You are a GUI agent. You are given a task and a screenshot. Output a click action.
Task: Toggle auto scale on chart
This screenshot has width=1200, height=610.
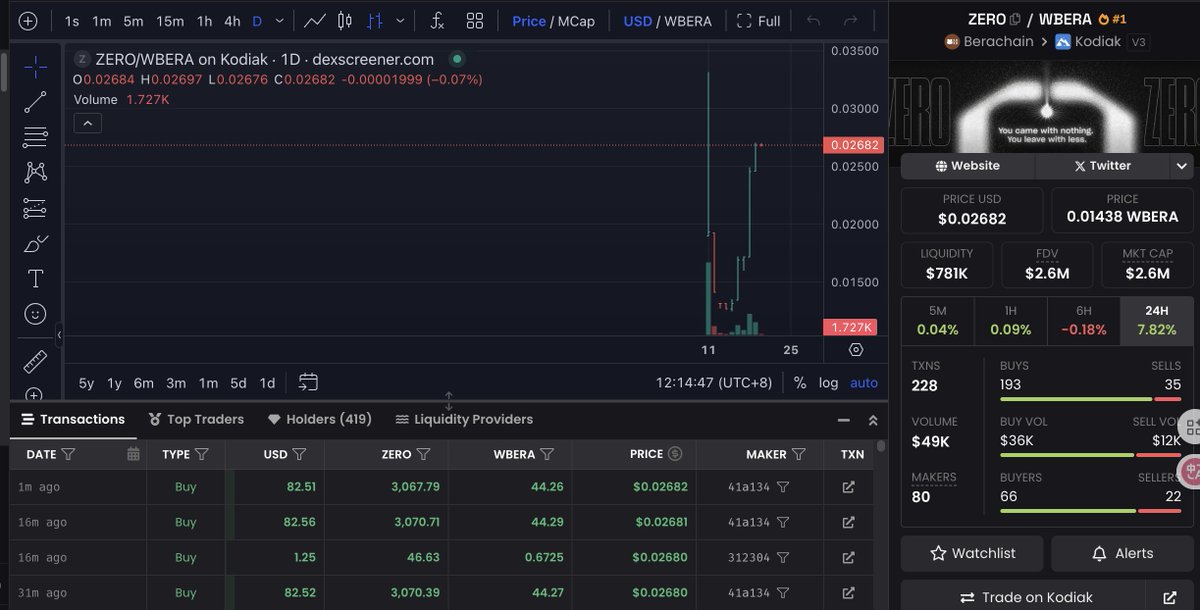click(864, 382)
